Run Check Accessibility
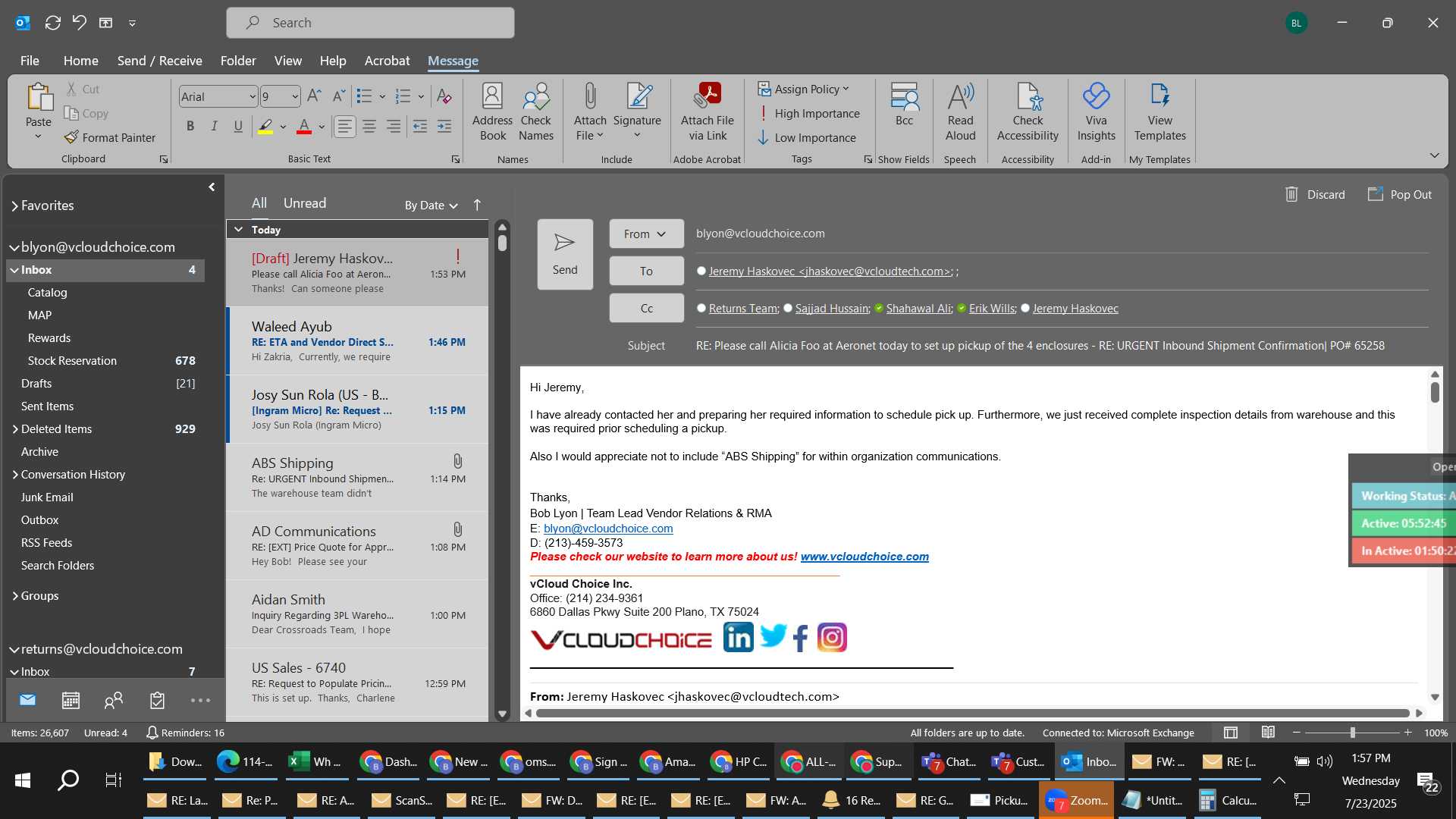 (1028, 112)
